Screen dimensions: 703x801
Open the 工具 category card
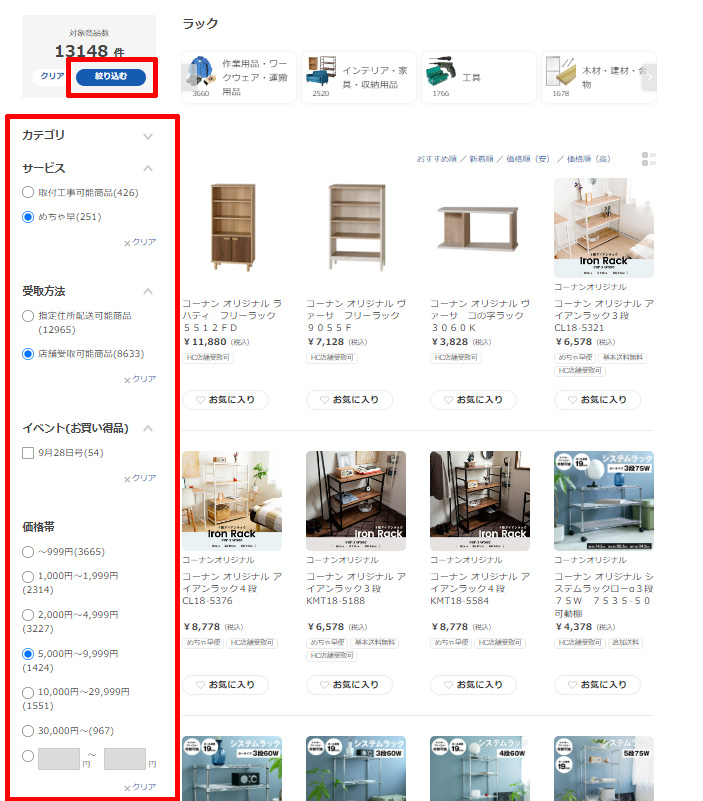point(479,77)
